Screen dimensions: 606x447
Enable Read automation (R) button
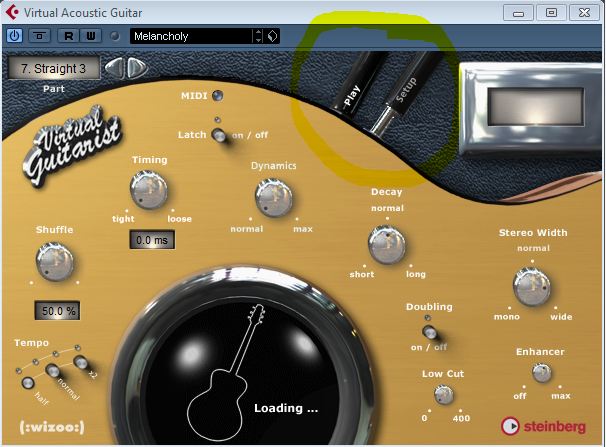pyautogui.click(x=68, y=36)
